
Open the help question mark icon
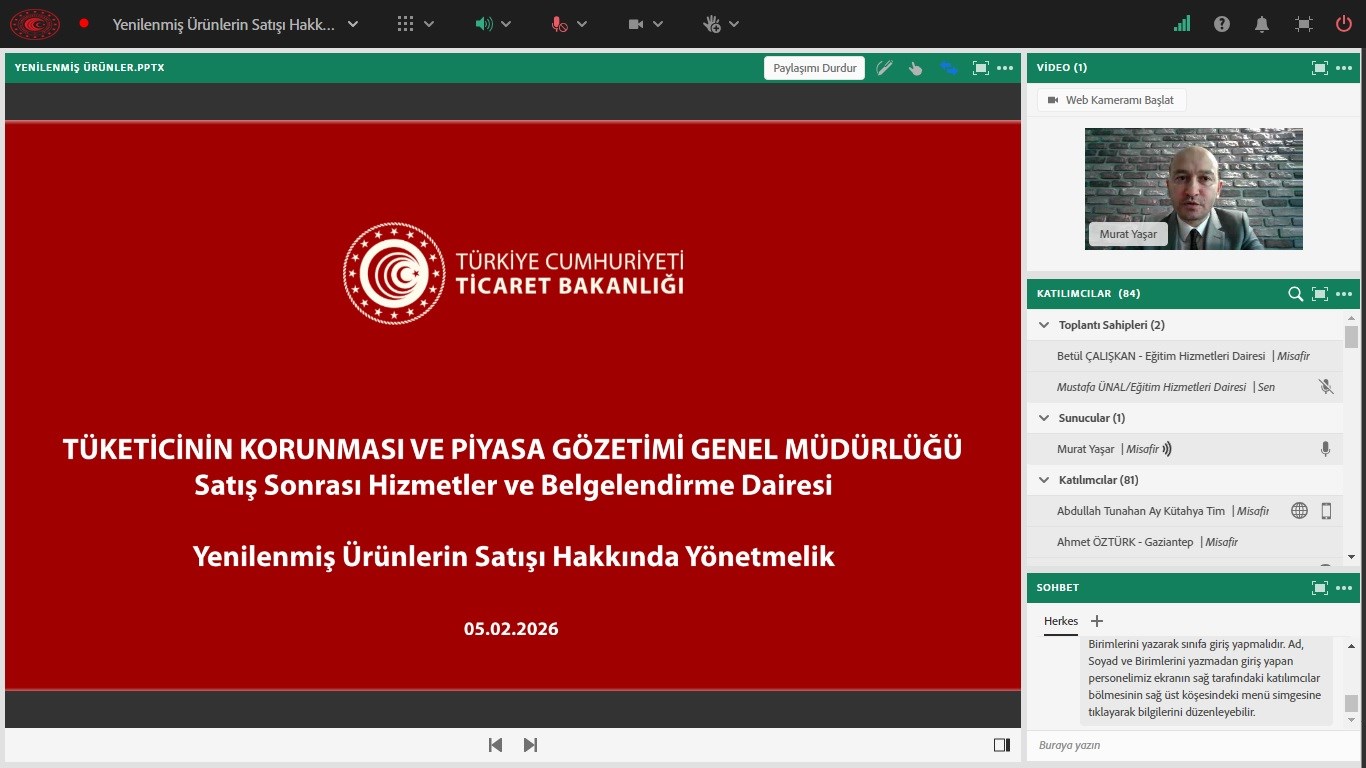click(1222, 24)
